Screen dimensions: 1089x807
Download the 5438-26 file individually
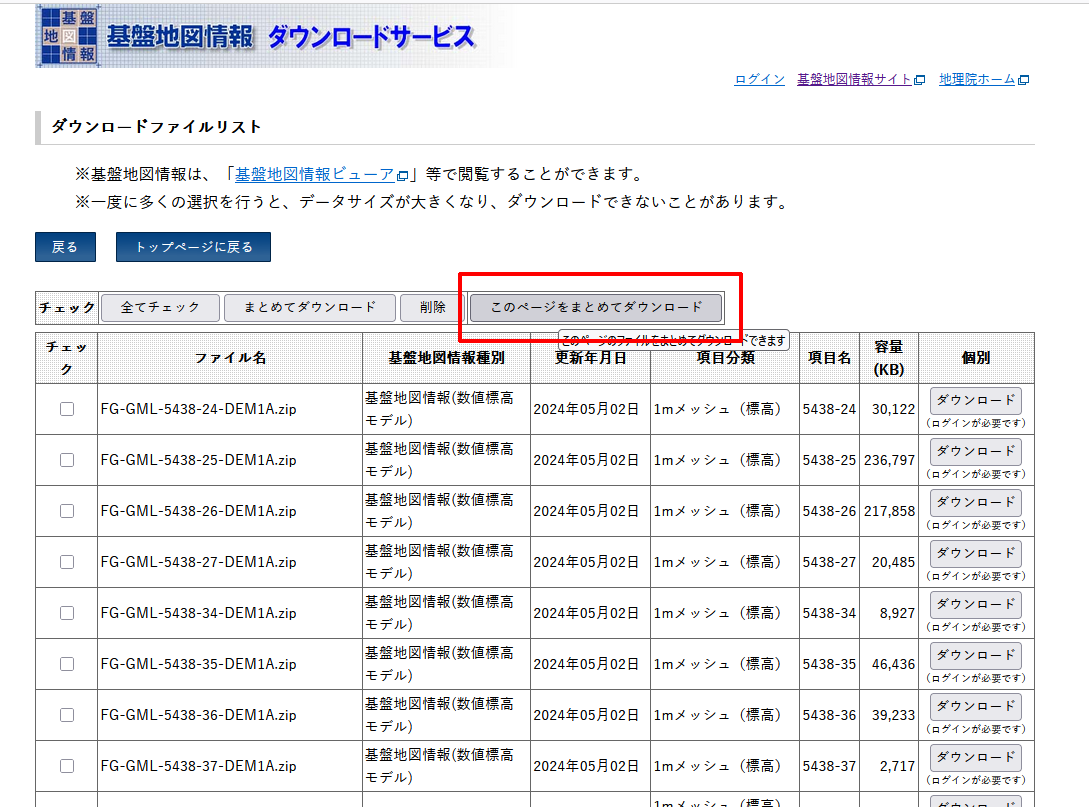click(975, 503)
